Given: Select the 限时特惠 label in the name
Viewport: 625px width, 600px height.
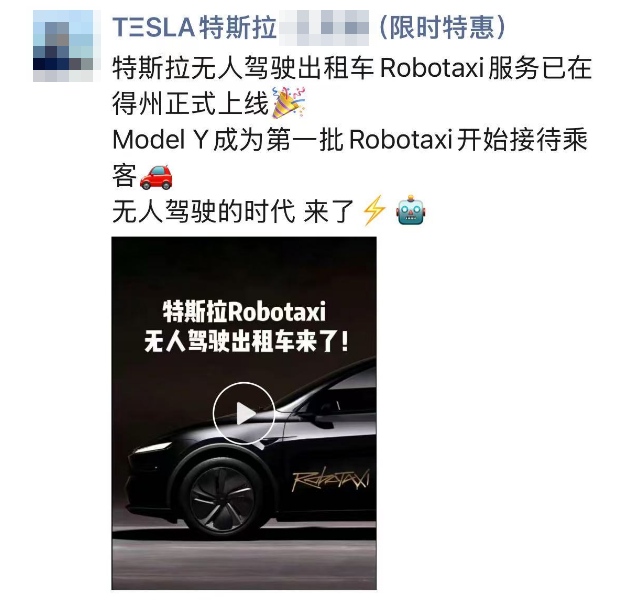Looking at the screenshot, I should click(441, 28).
